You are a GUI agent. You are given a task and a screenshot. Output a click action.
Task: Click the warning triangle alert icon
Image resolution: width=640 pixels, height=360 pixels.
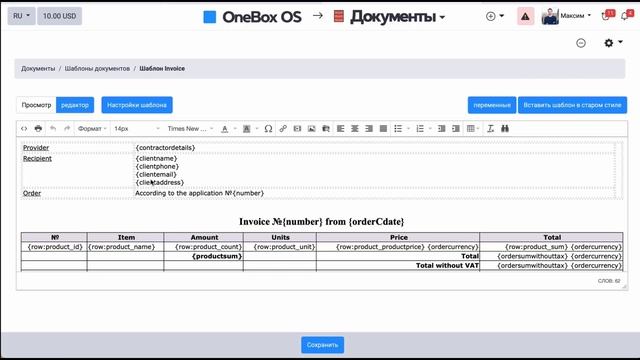pyautogui.click(x=525, y=16)
